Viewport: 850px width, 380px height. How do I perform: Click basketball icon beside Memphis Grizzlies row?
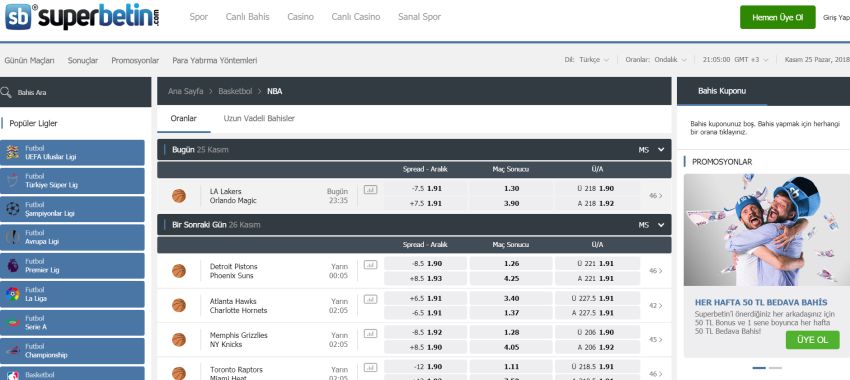179,339
